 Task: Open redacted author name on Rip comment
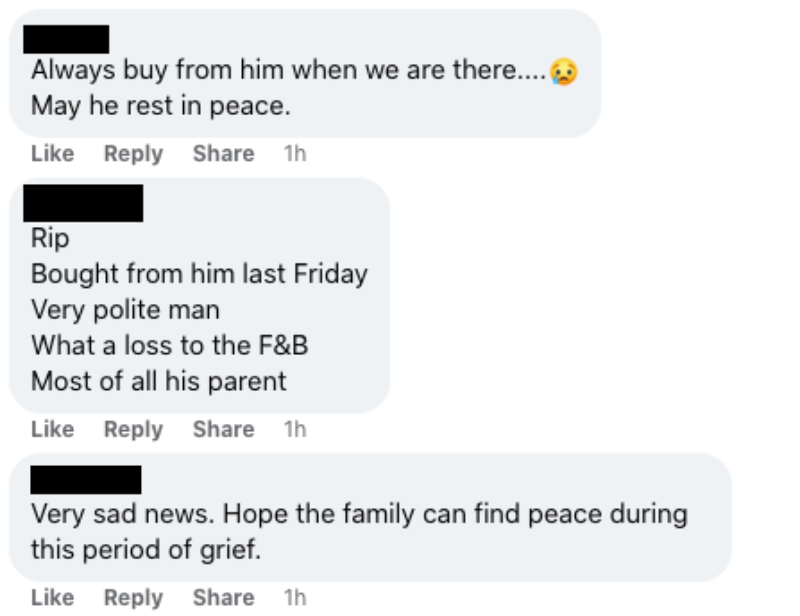(x=83, y=203)
